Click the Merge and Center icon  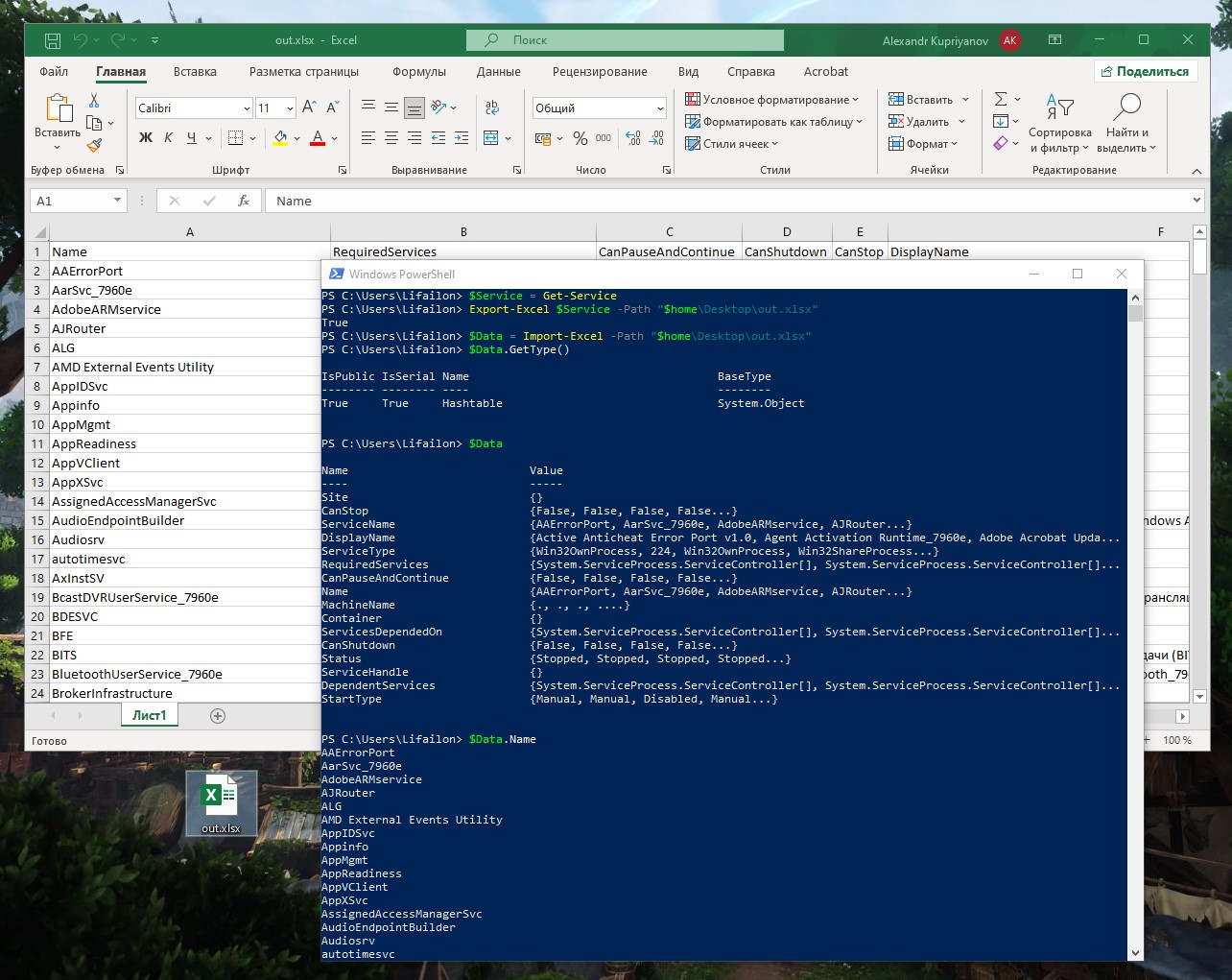[491, 138]
